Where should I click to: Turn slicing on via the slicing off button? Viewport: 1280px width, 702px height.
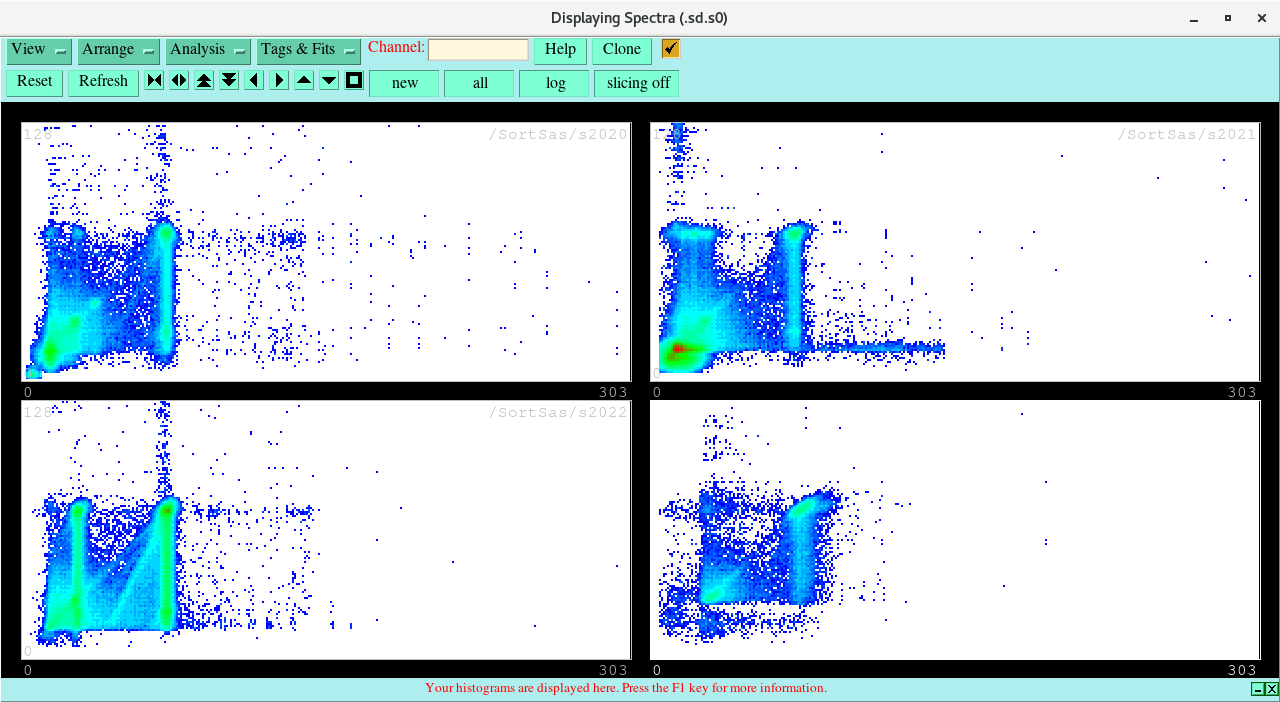(636, 83)
